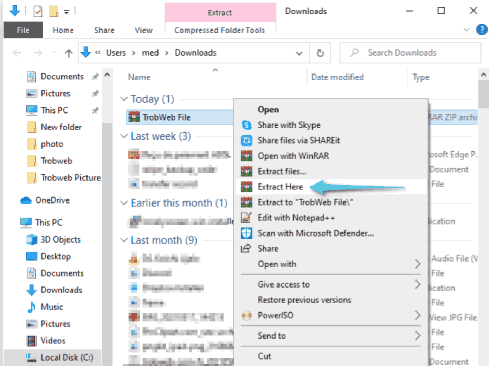Go up one folder level

coord(69,53)
